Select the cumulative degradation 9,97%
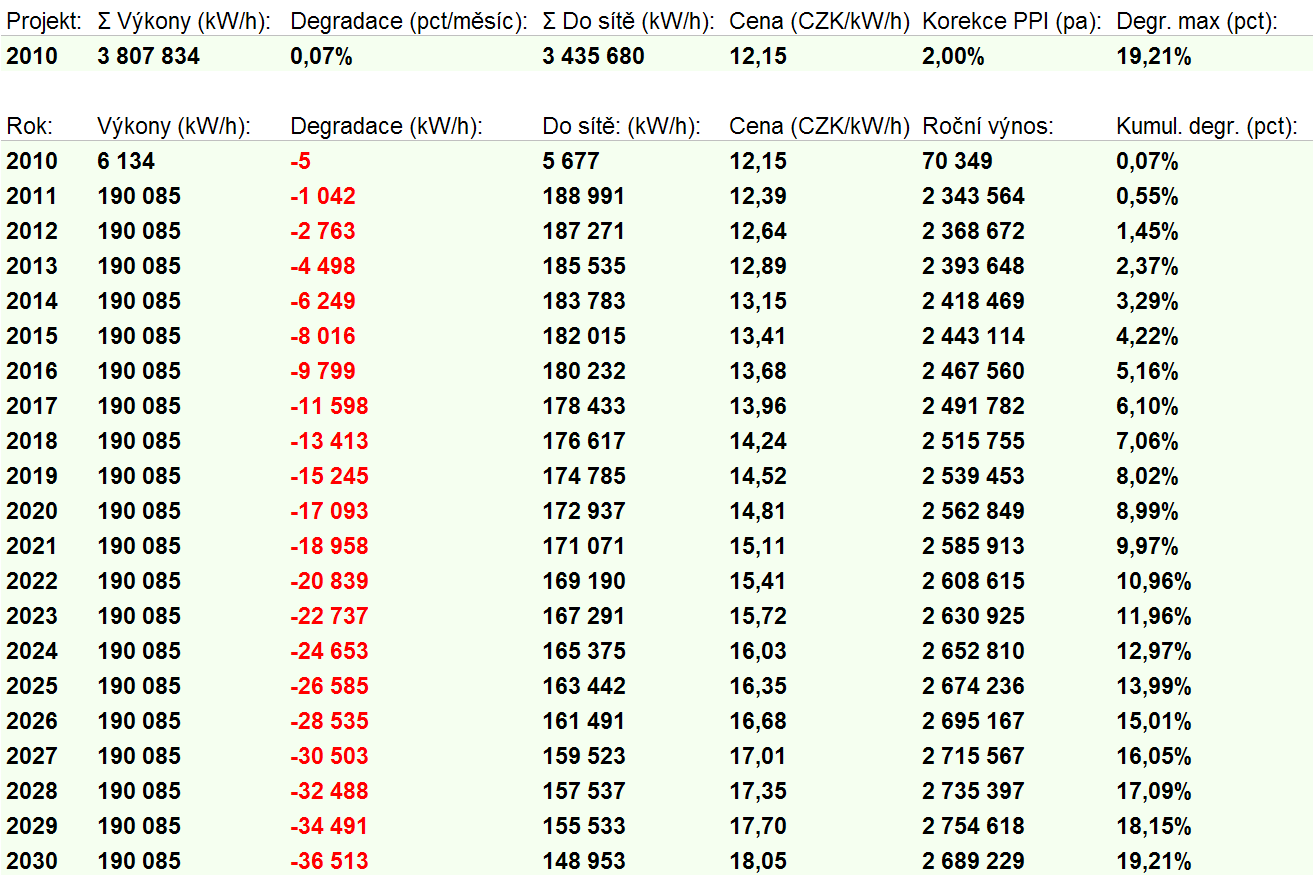The width and height of the screenshot is (1314, 875). coord(1147,547)
